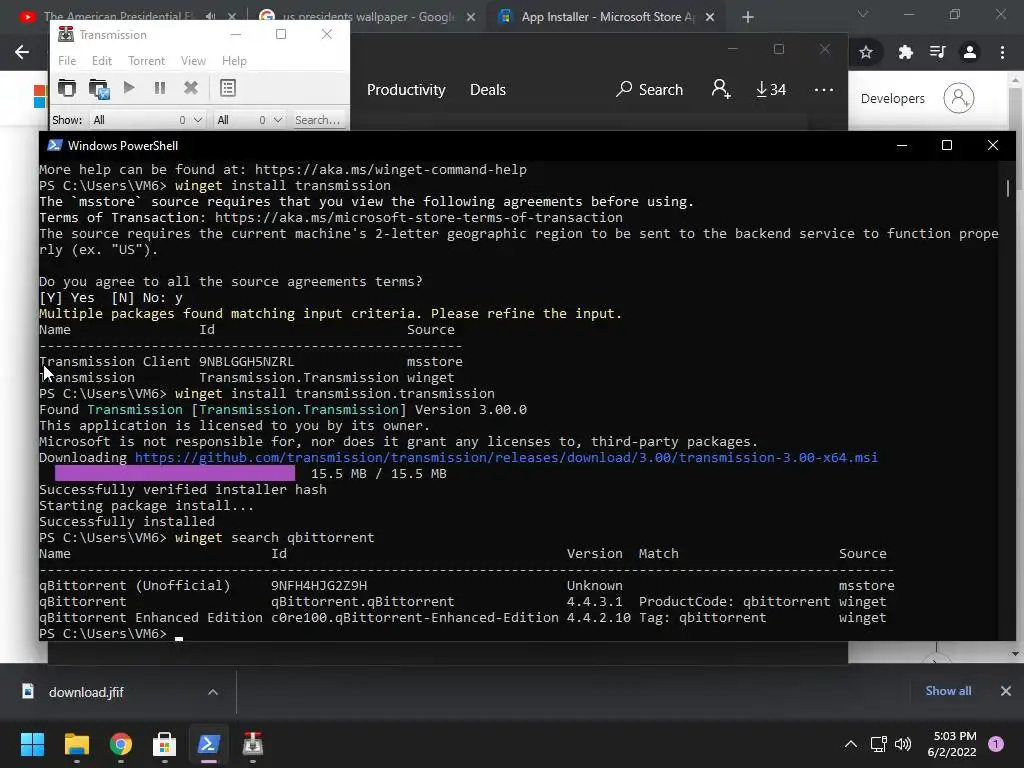1024x768 pixels.
Task: Open new Chrome tab with plus
Action: [748, 17]
